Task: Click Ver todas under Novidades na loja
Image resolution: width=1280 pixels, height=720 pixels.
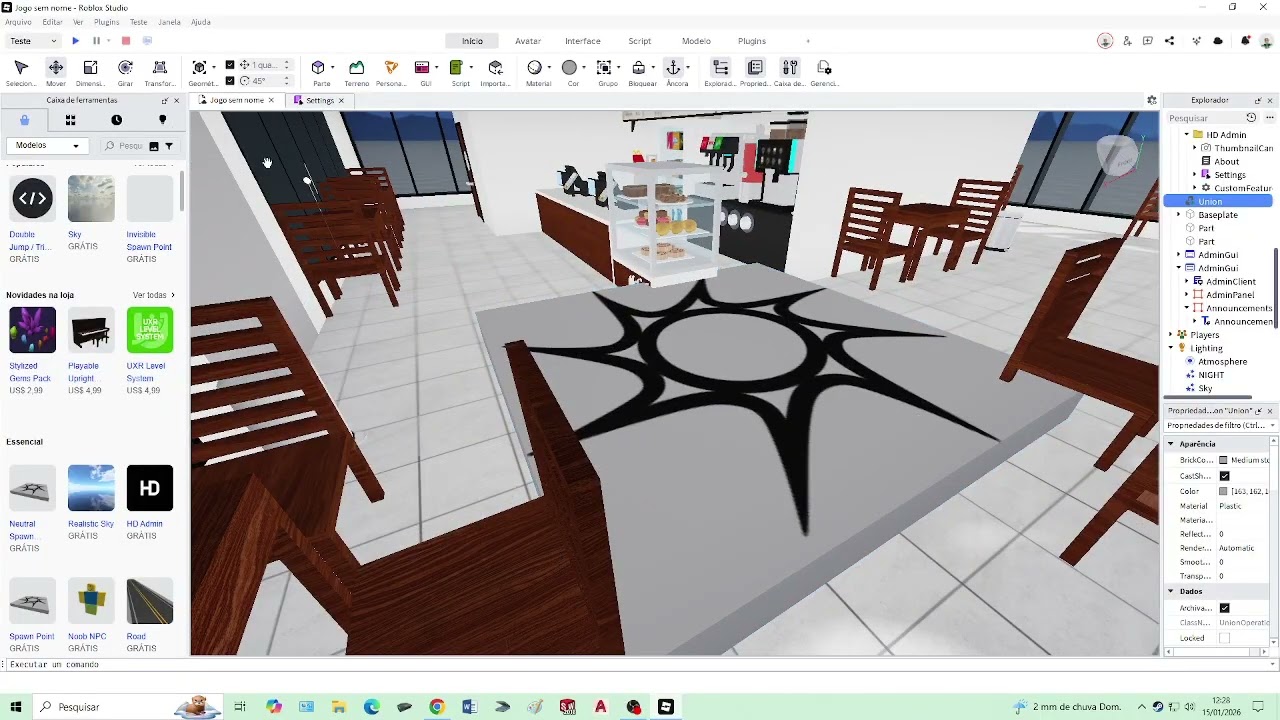Action: [x=153, y=295]
